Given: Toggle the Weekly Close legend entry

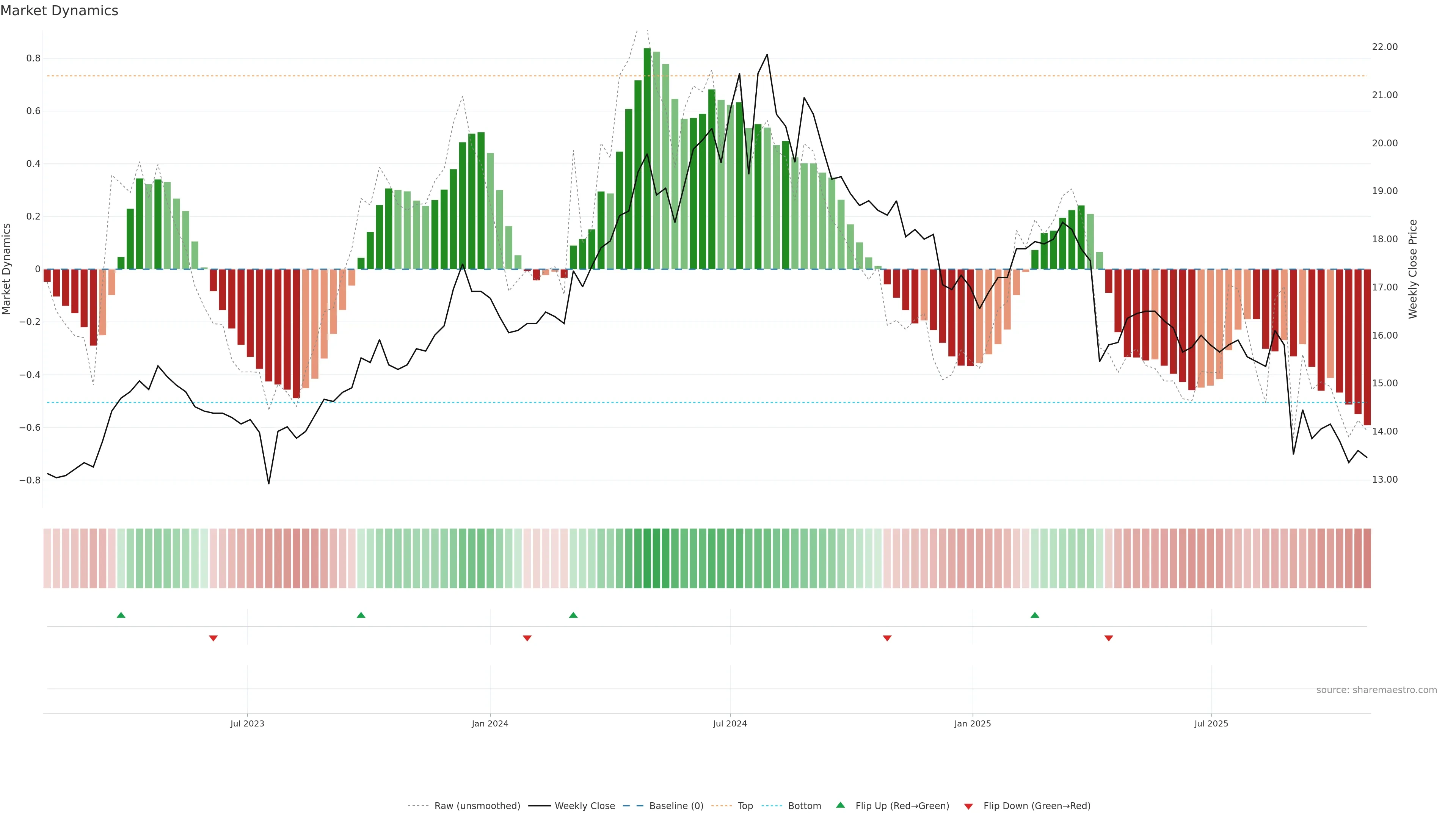Looking at the screenshot, I should [x=584, y=806].
